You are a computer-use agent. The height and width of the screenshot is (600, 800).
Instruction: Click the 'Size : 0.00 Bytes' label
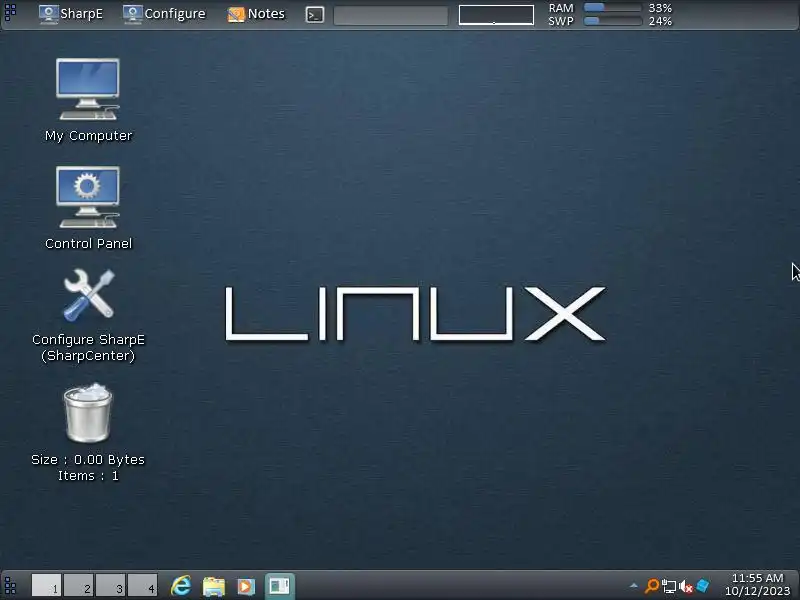click(88, 460)
